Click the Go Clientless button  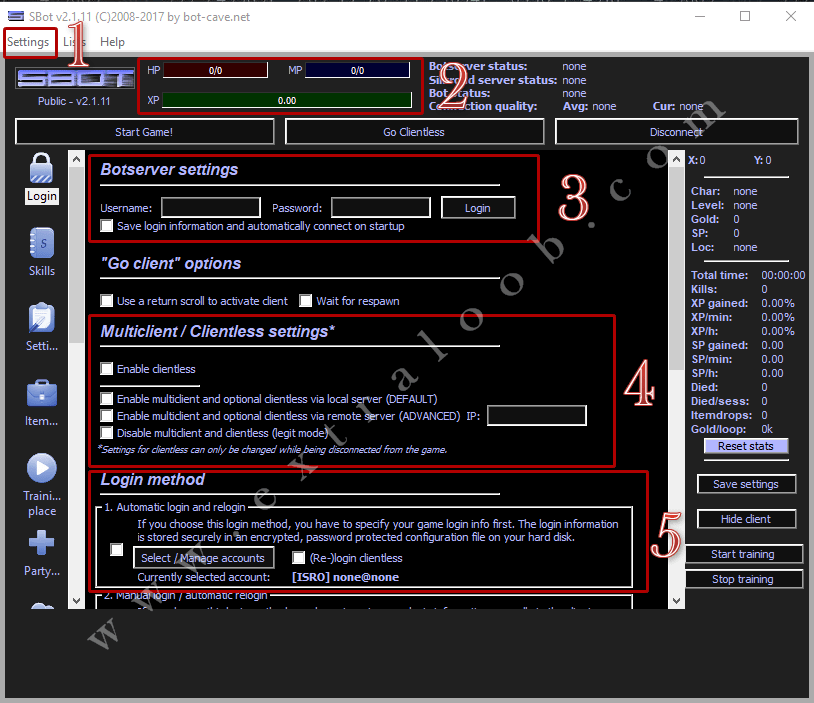point(414,132)
